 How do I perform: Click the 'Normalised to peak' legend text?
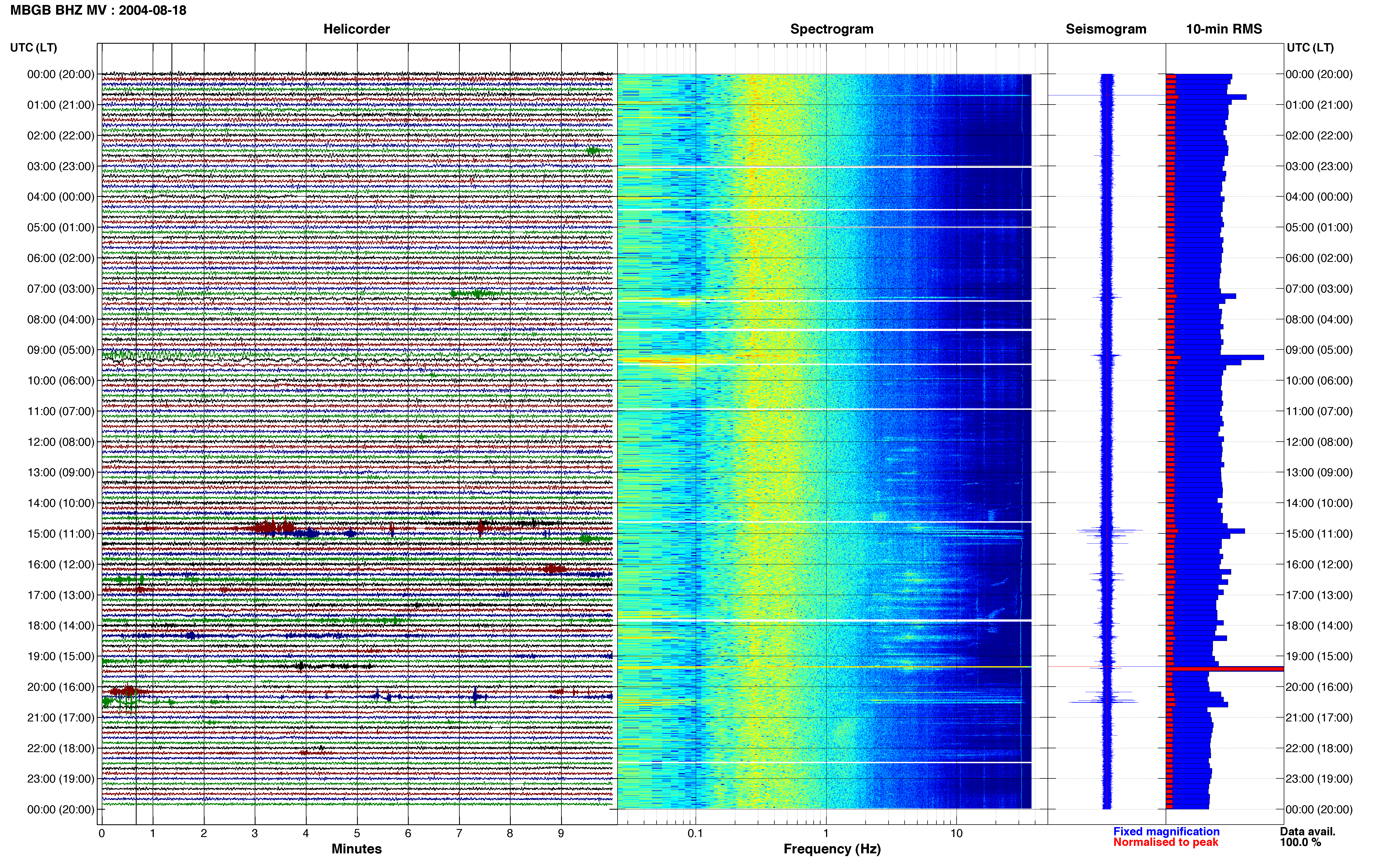[1166, 842]
